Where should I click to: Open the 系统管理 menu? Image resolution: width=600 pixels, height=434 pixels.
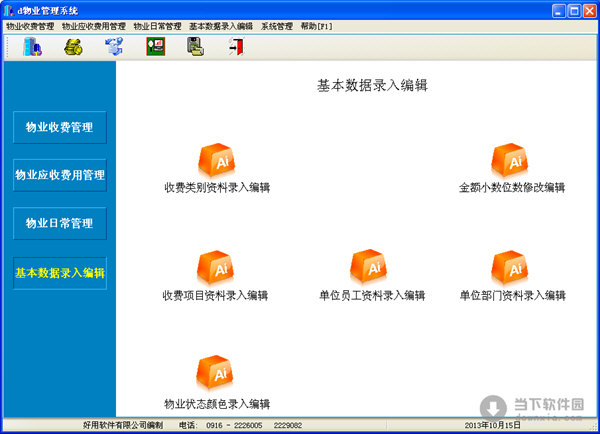click(x=277, y=26)
